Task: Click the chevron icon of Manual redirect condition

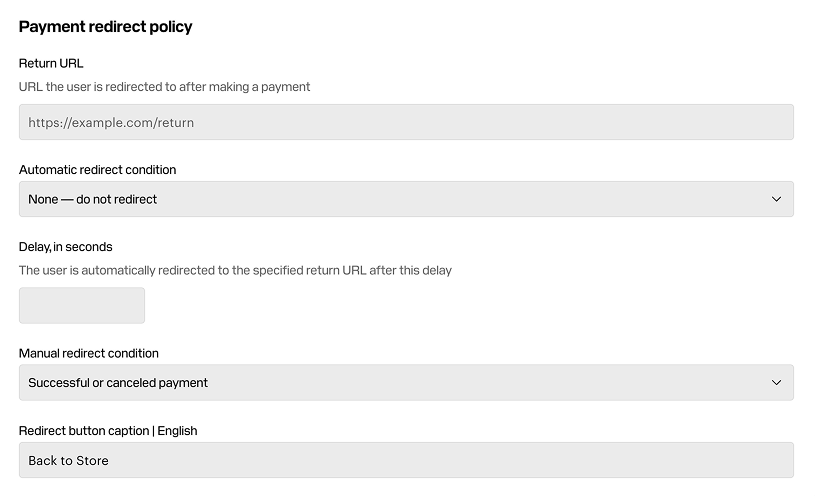Action: pos(776,383)
